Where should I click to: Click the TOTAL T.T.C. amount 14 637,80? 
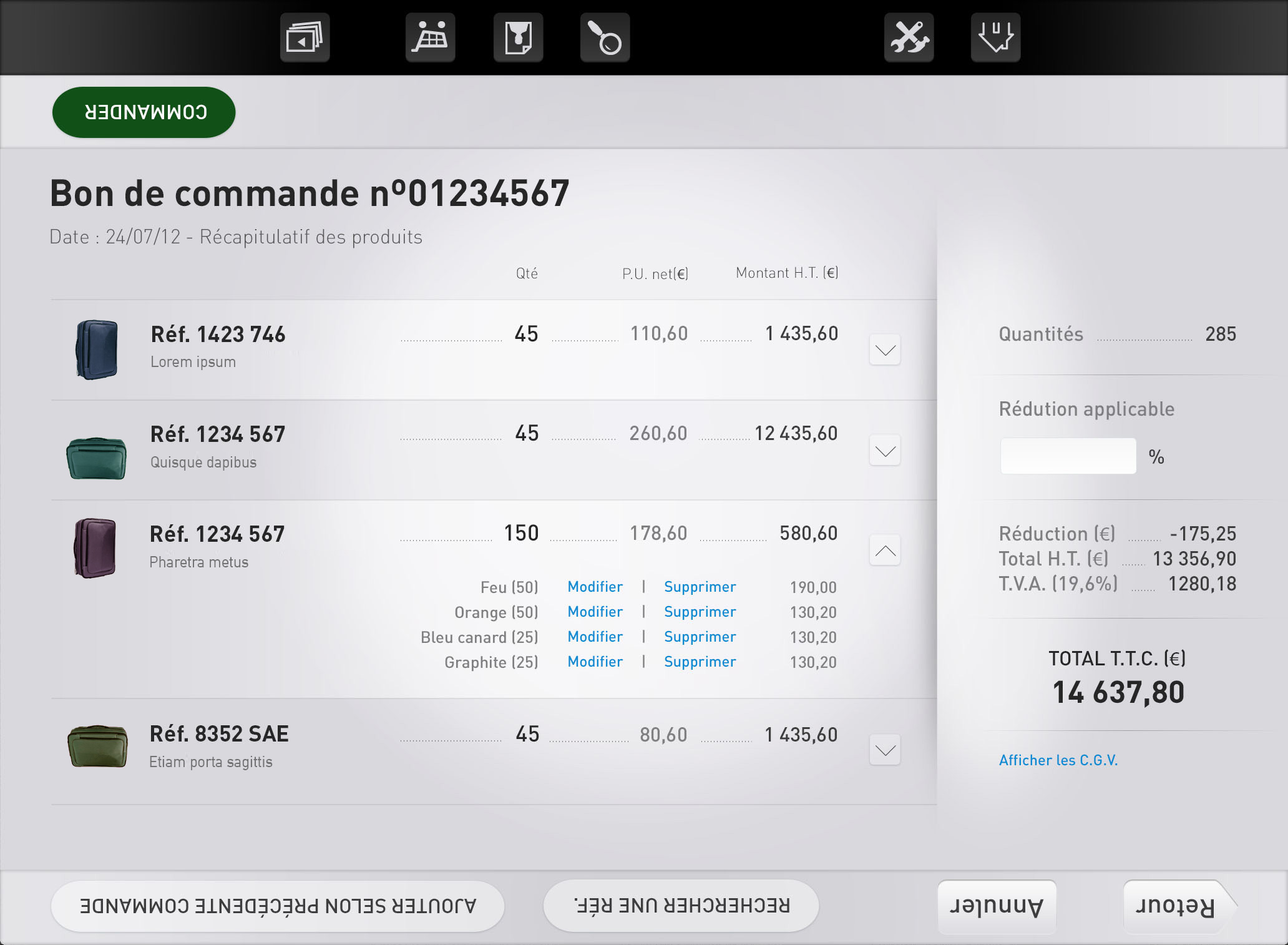coord(1118,693)
